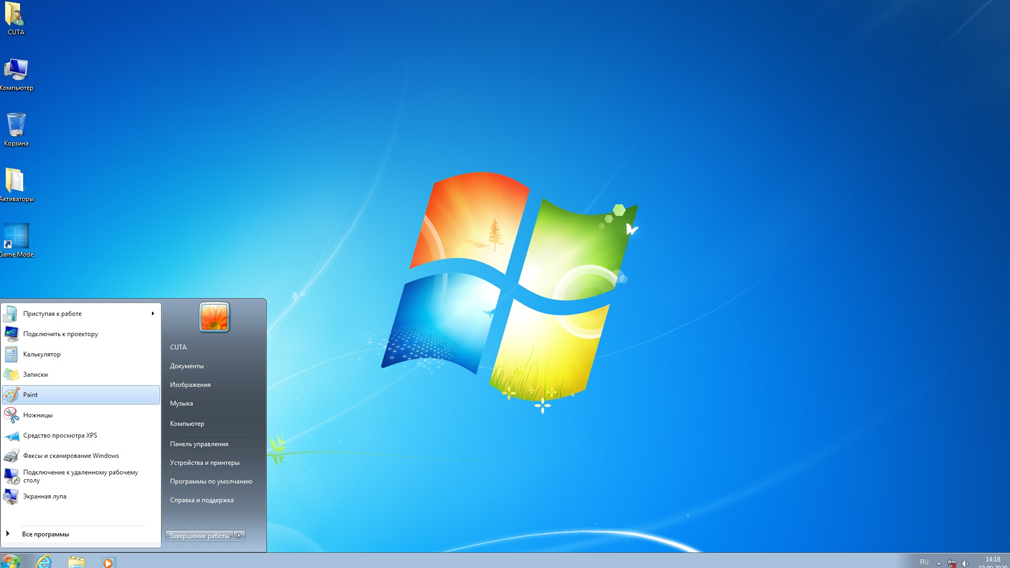Open Подключение к удаленному рабочему столу
This screenshot has height=568, width=1010.
81,476
